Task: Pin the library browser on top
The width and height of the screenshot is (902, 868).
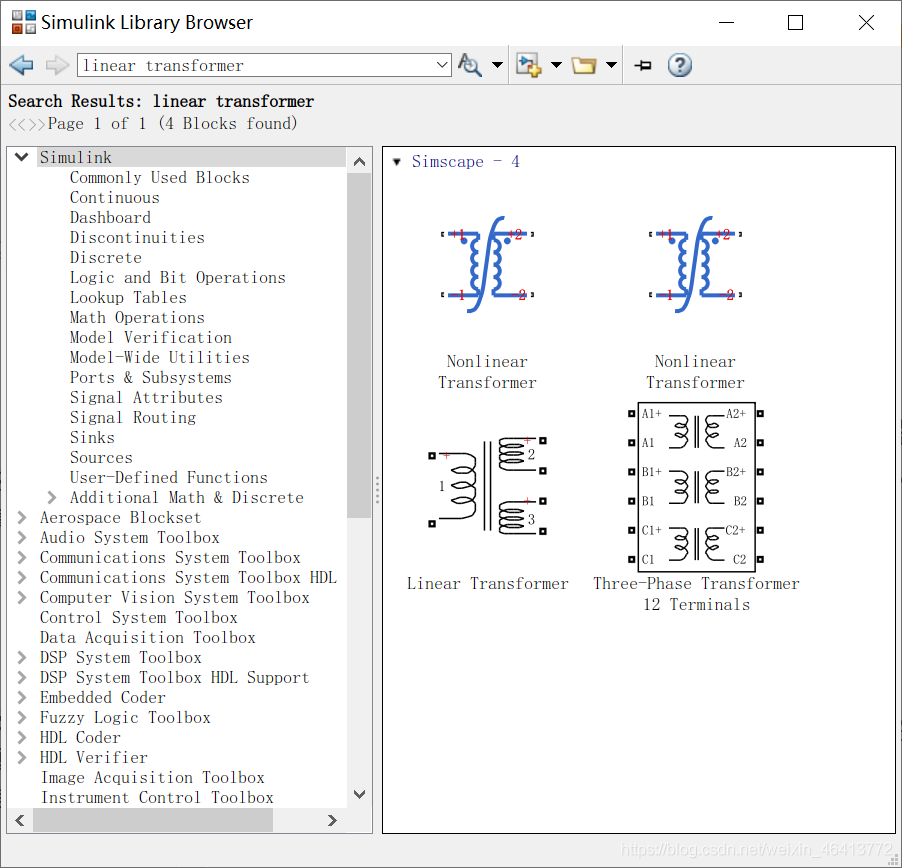Action: (x=643, y=65)
